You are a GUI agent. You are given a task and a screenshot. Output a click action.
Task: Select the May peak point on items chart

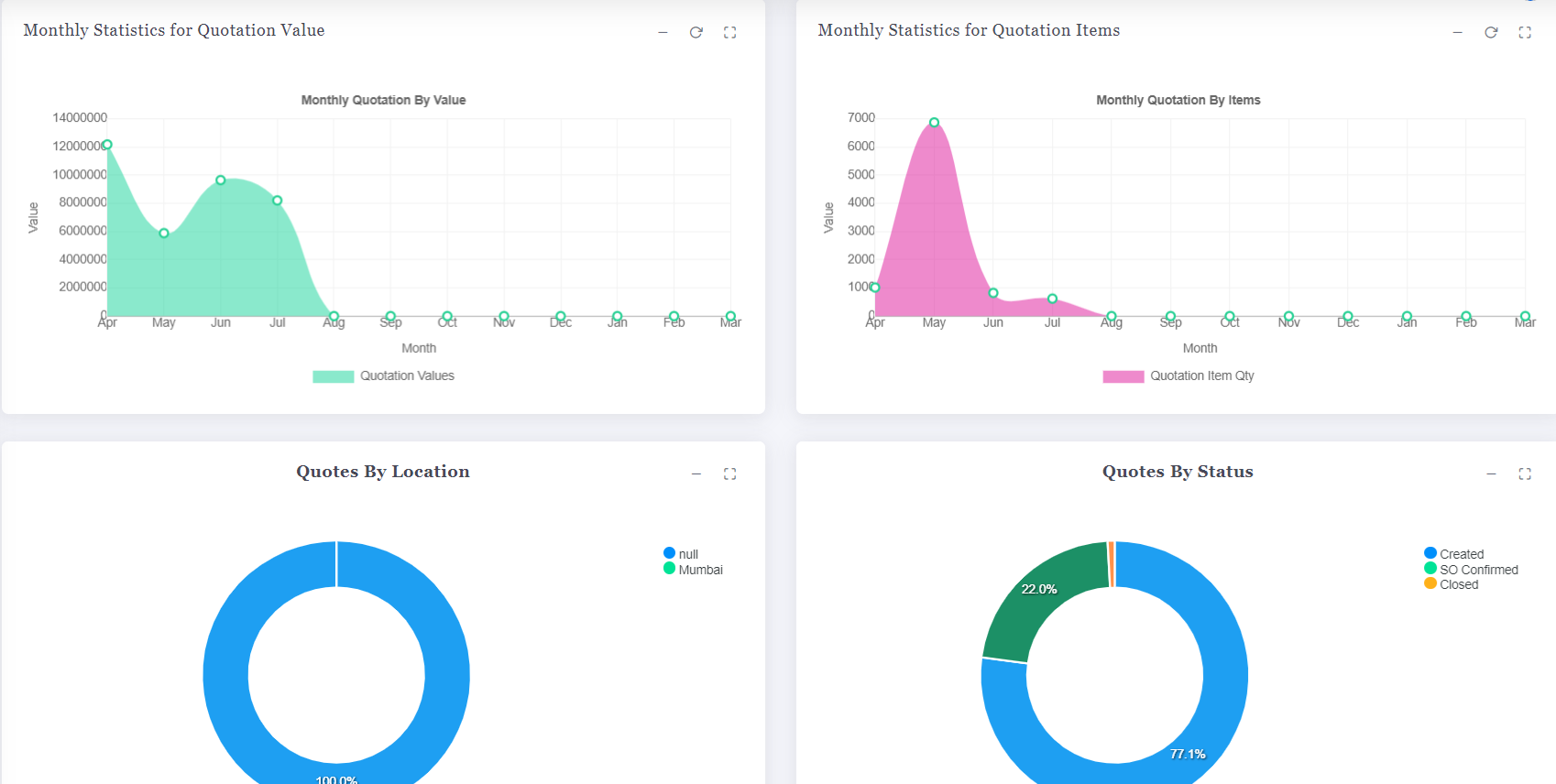point(934,123)
